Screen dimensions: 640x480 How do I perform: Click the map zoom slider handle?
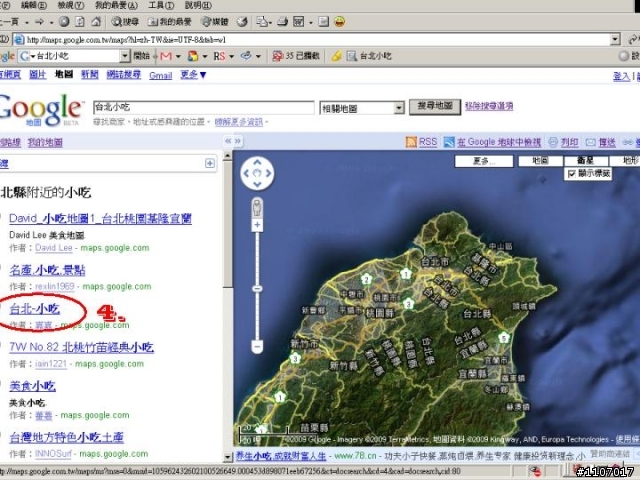pyautogui.click(x=257, y=289)
